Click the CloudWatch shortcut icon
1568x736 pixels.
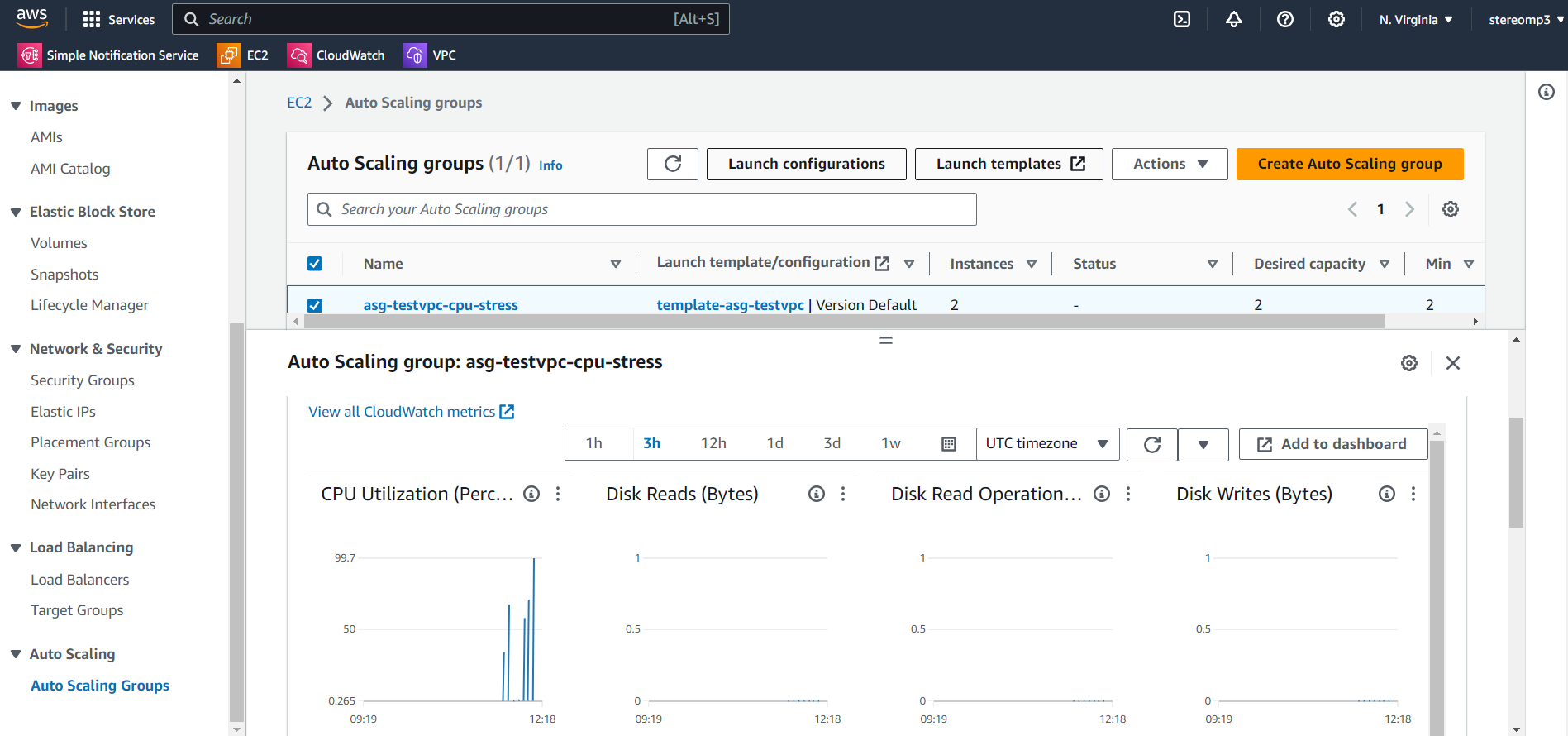pos(298,55)
